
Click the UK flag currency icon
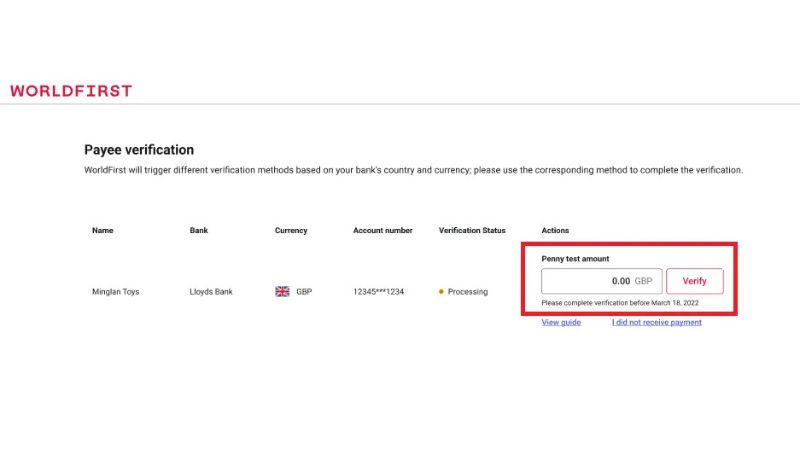(282, 291)
